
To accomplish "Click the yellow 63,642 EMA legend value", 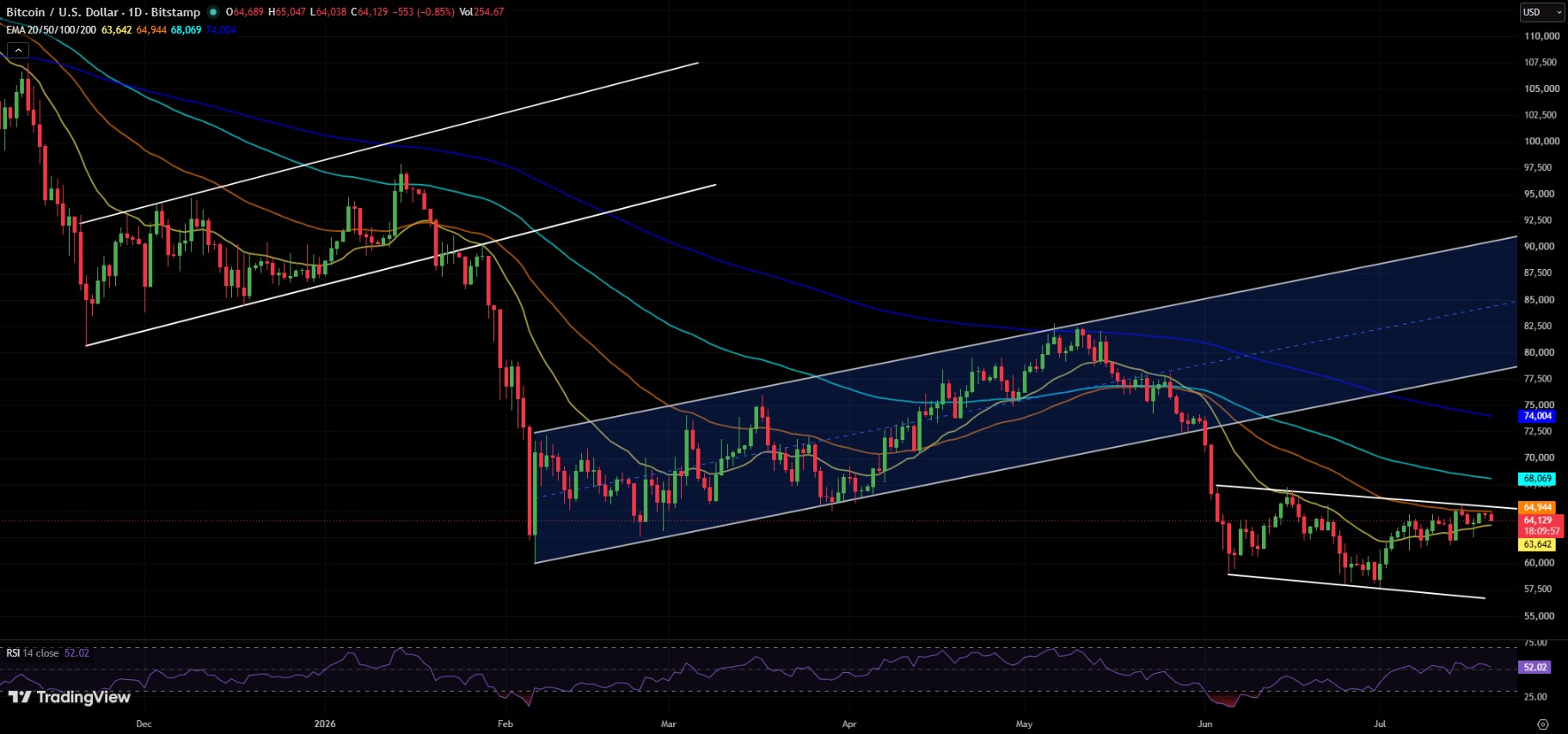I will pyautogui.click(x=117, y=30).
